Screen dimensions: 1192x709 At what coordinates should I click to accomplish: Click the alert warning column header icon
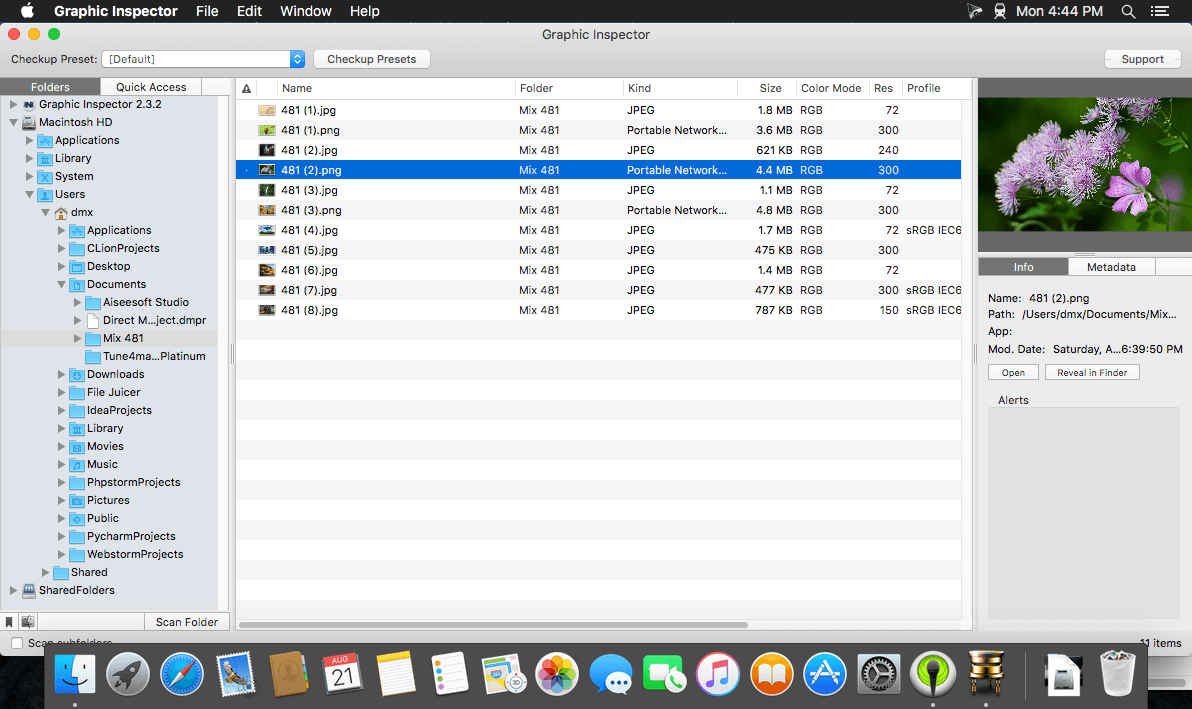click(247, 88)
